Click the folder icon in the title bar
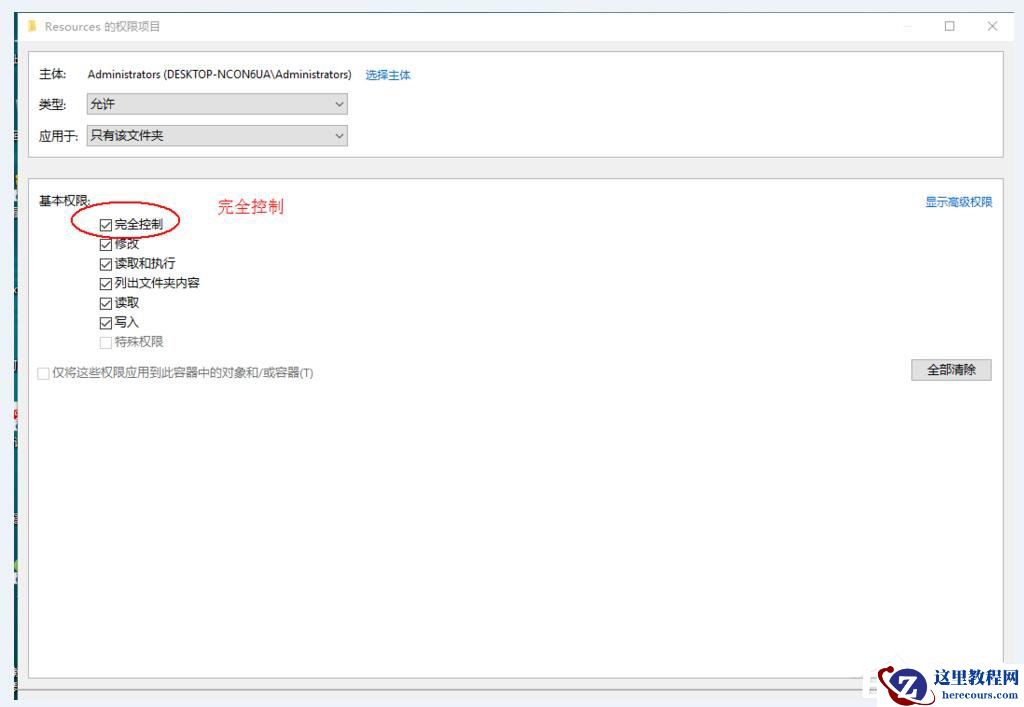Viewport: 1024px width, 707px height. 33,26
